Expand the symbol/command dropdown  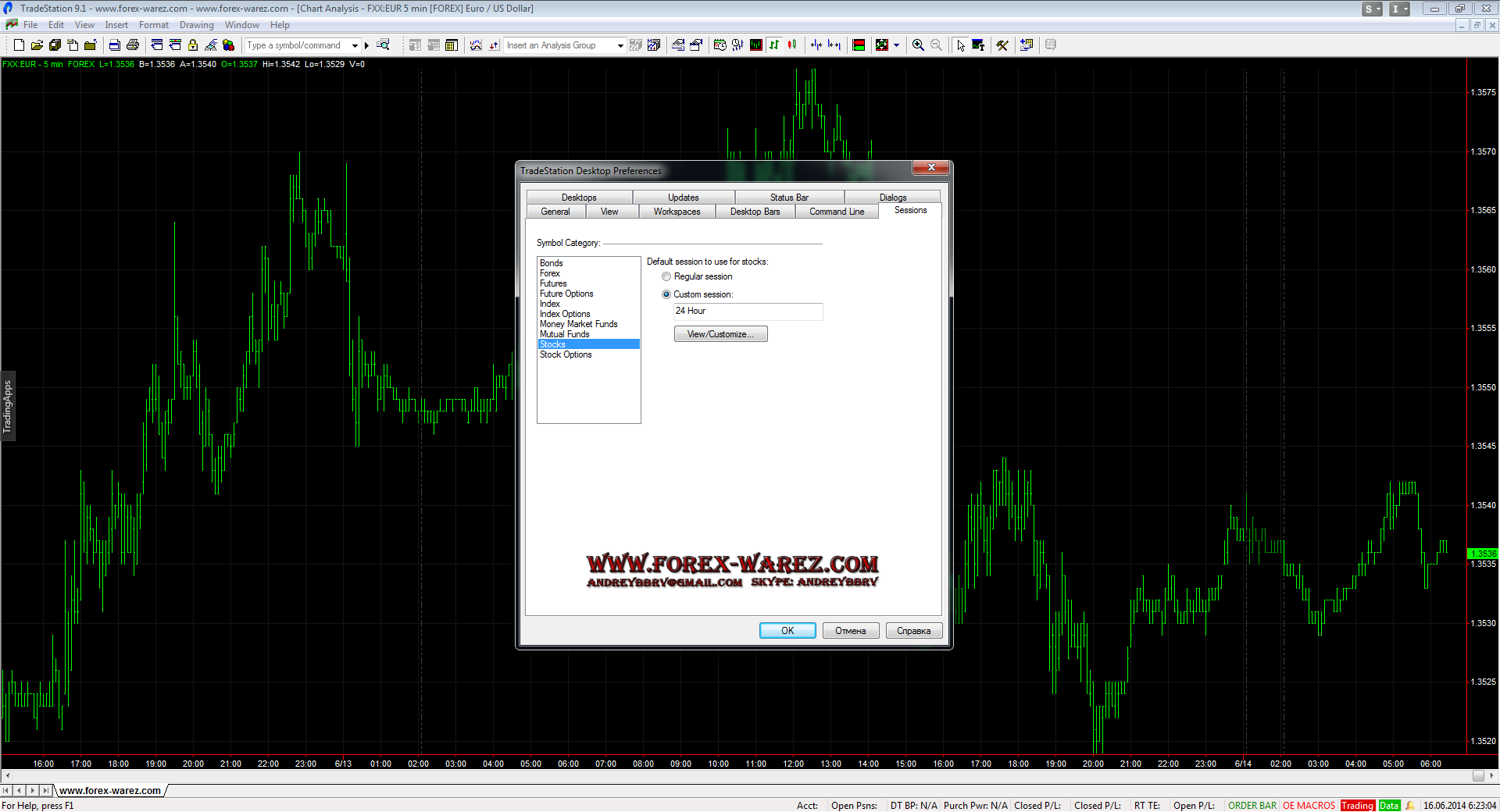(355, 45)
